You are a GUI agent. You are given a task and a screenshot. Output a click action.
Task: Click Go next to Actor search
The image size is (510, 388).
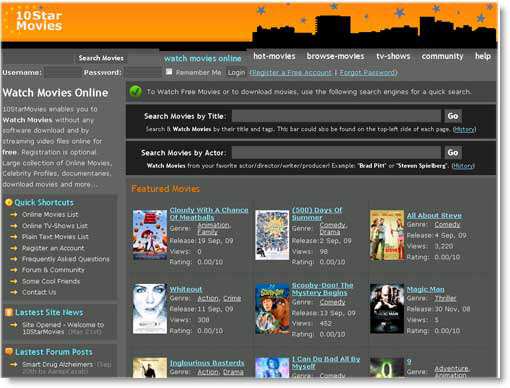click(453, 152)
